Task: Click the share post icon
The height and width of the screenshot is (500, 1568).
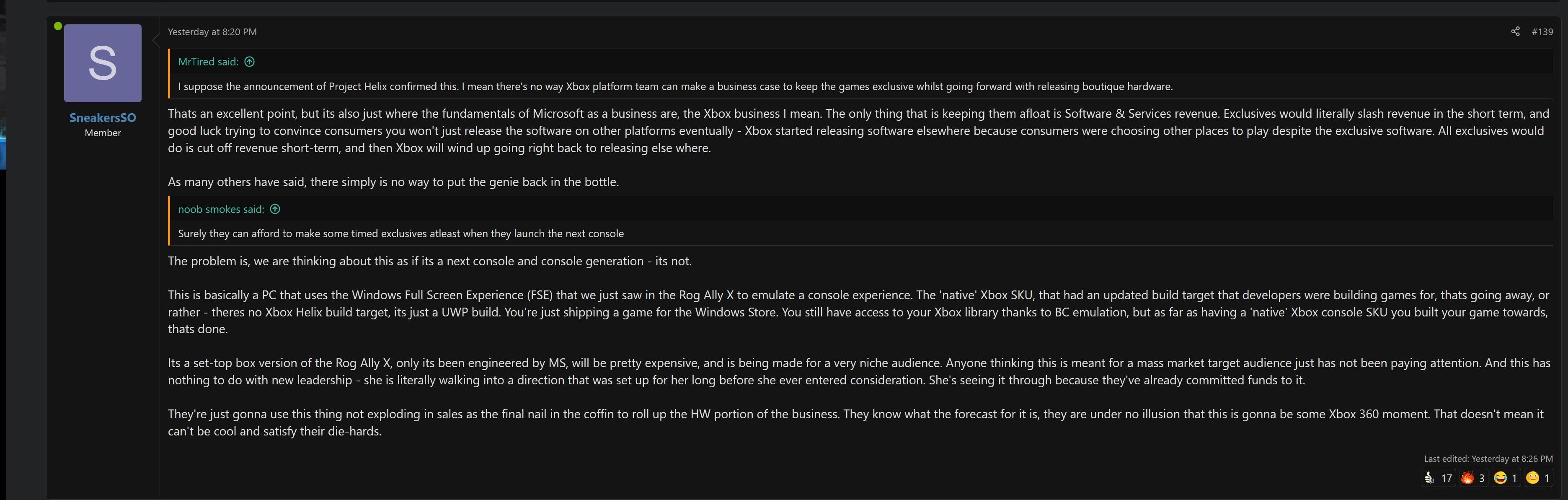Action: coord(1515,32)
